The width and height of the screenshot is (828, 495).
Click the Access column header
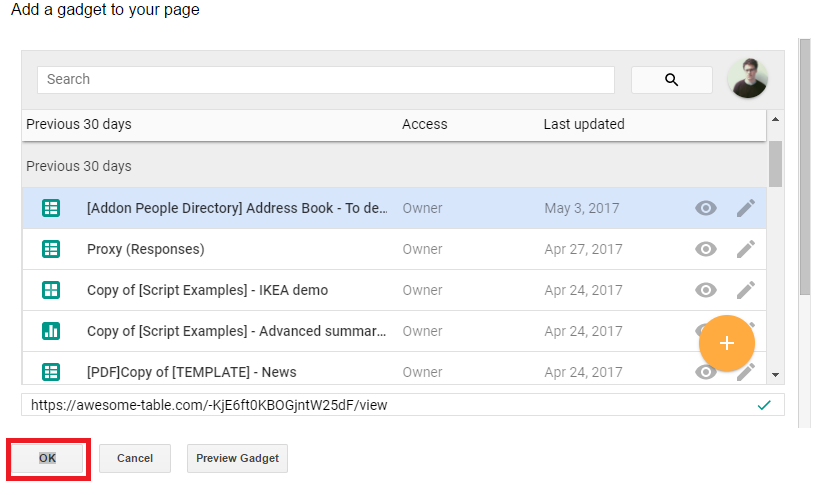coord(425,124)
